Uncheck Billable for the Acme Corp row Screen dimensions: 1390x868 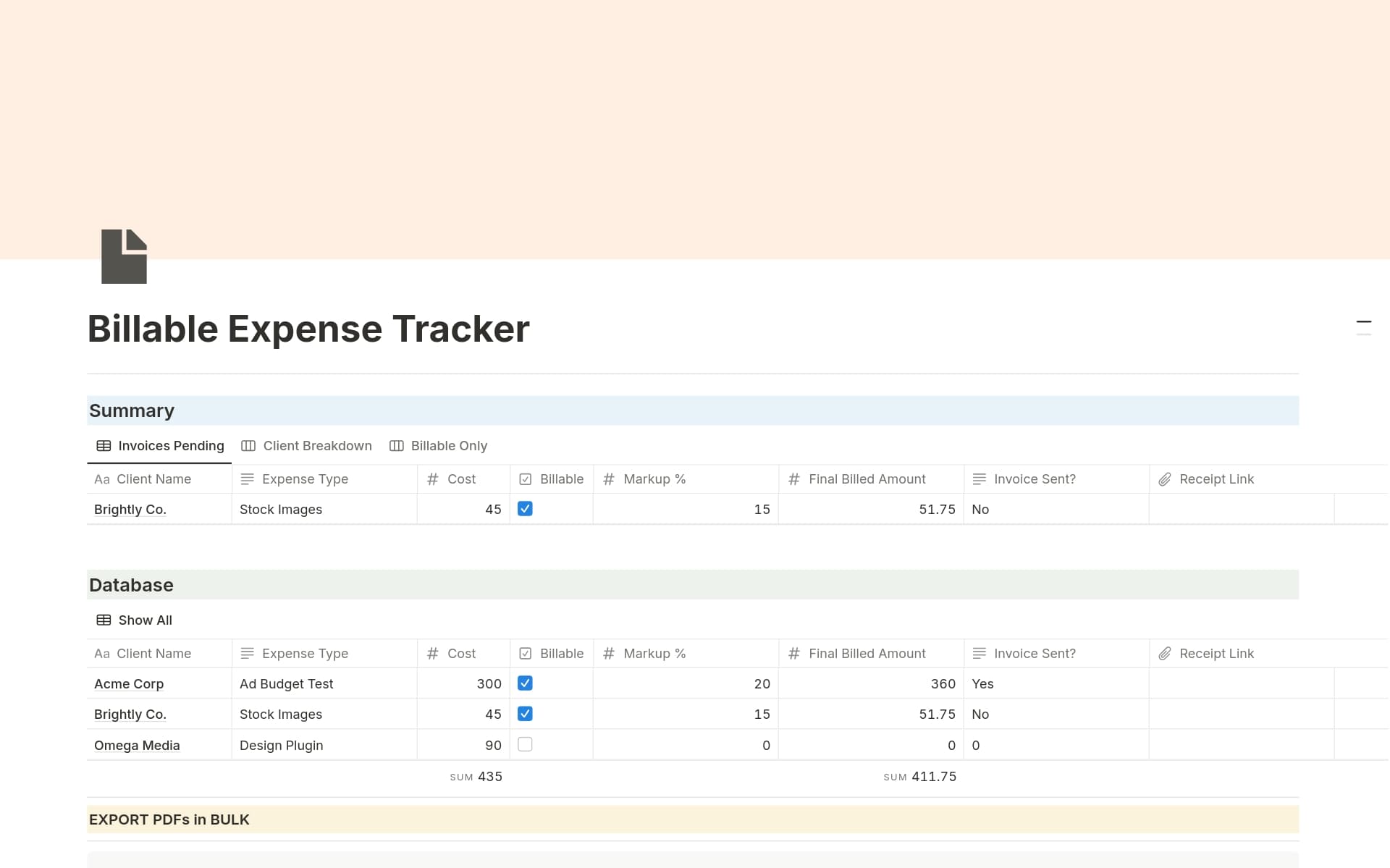[x=526, y=683]
